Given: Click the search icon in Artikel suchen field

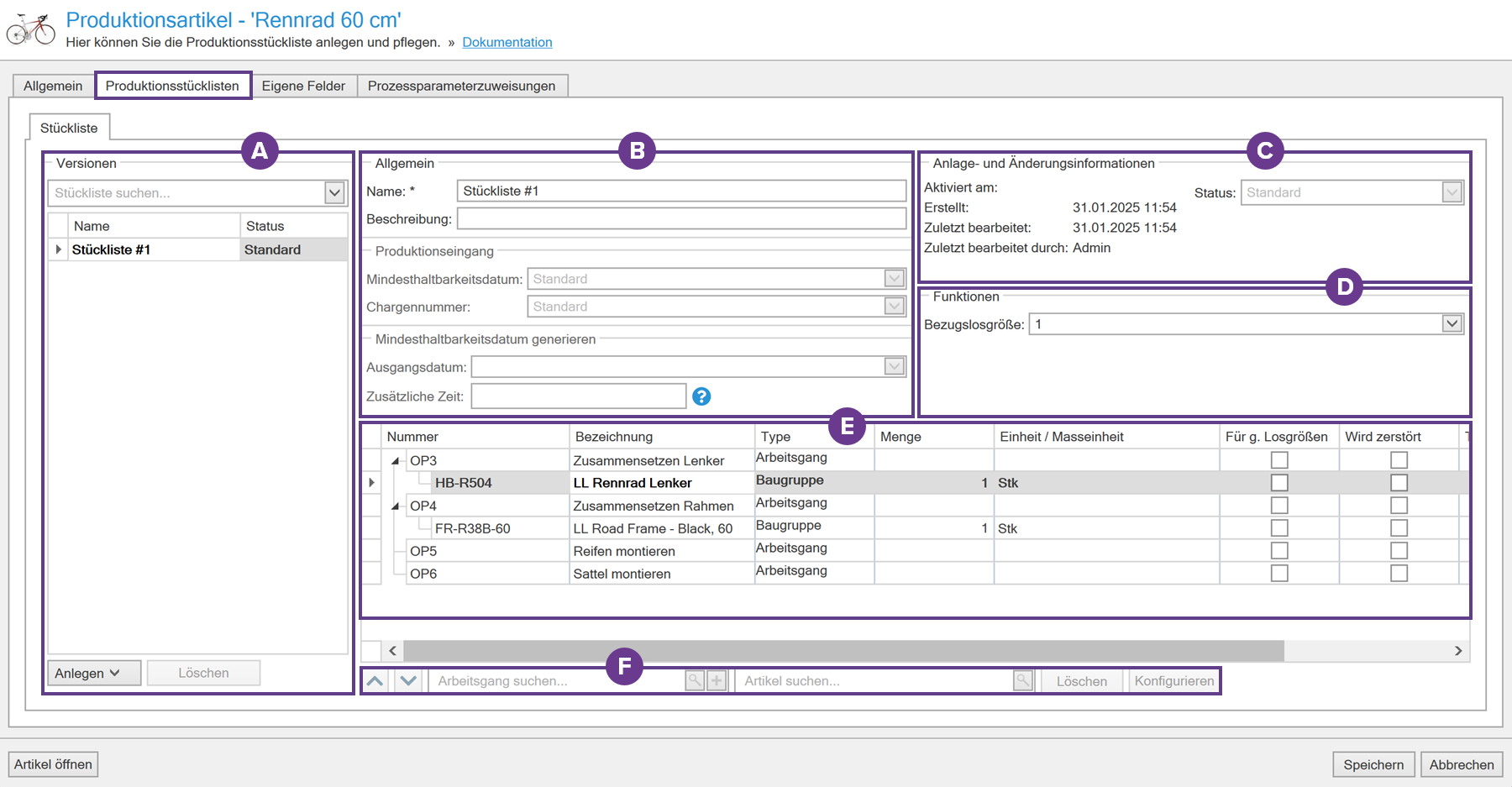Looking at the screenshot, I should pyautogui.click(x=1022, y=681).
